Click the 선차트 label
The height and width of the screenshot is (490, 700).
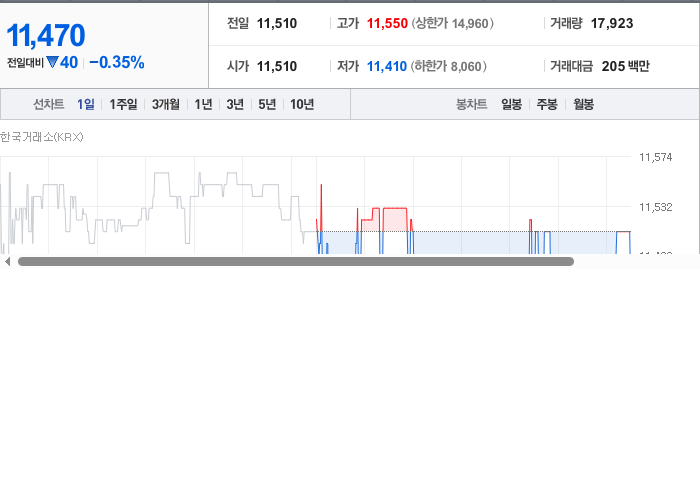[49, 104]
